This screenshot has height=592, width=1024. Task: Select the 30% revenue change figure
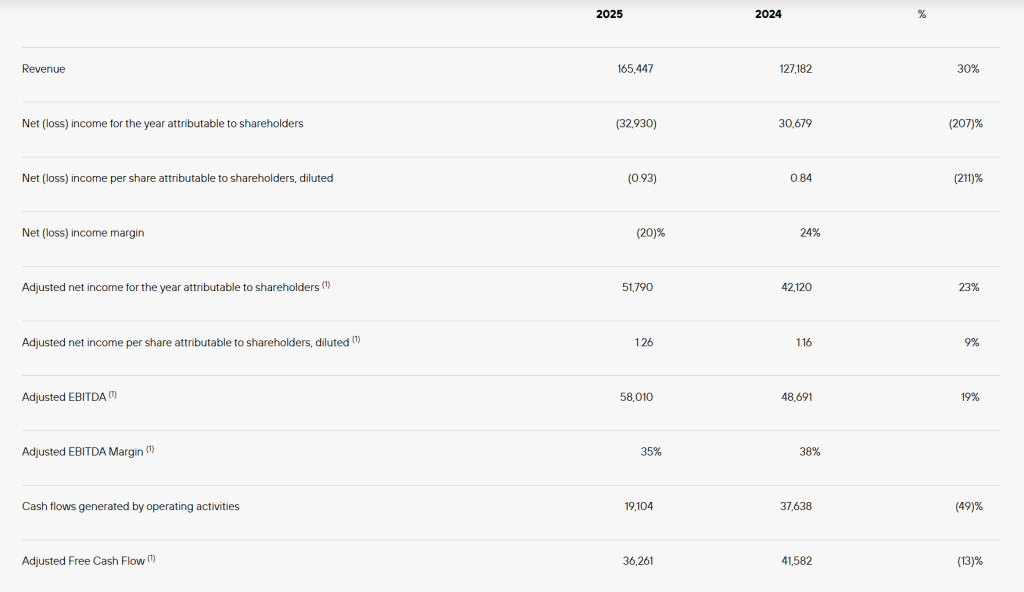(968, 69)
